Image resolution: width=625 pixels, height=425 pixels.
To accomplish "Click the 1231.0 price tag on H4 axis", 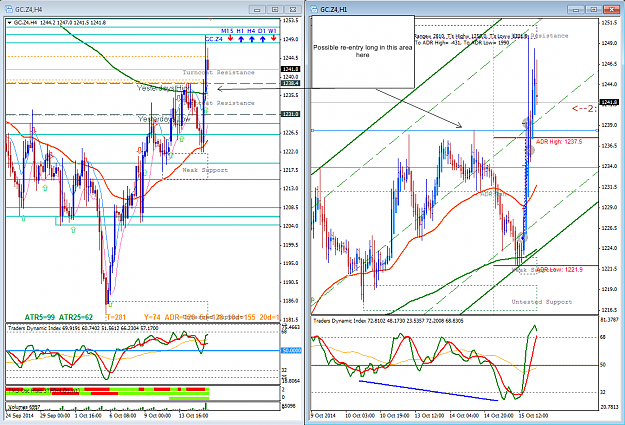I will (291, 114).
